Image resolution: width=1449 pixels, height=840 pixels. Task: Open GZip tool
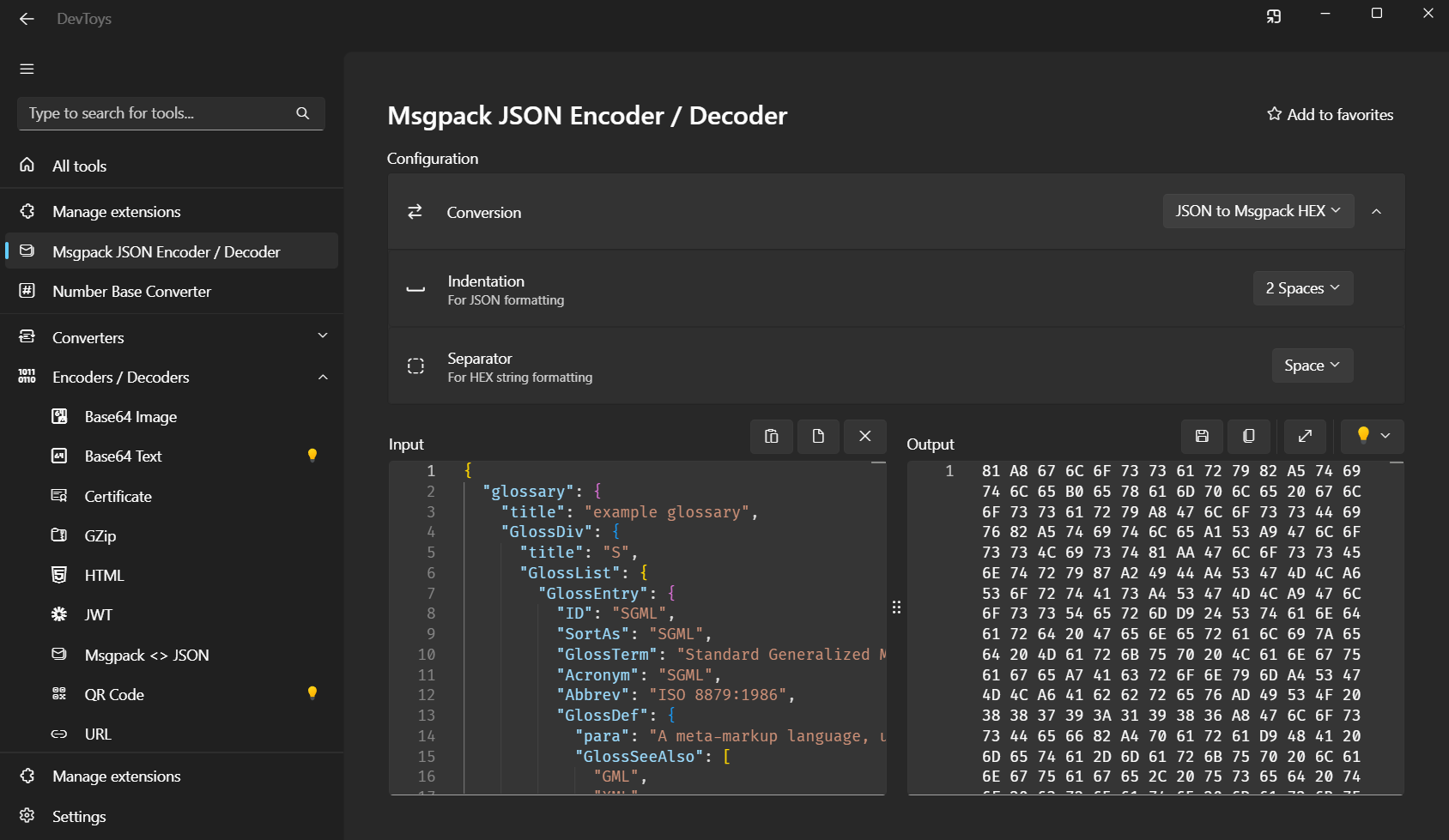click(x=172, y=535)
